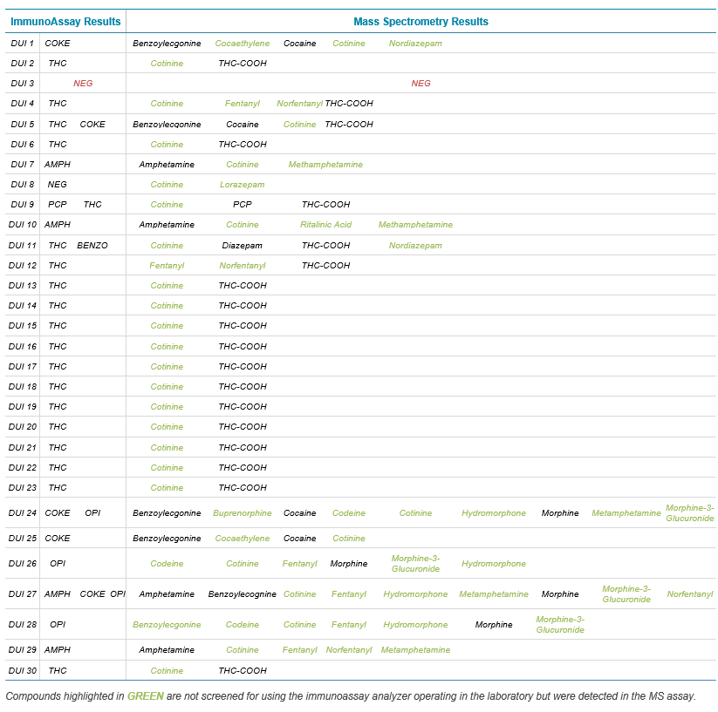The image size is (718, 712).
Task: Select Amphetamine in the DUI 29 row
Action: pyautogui.click(x=167, y=650)
